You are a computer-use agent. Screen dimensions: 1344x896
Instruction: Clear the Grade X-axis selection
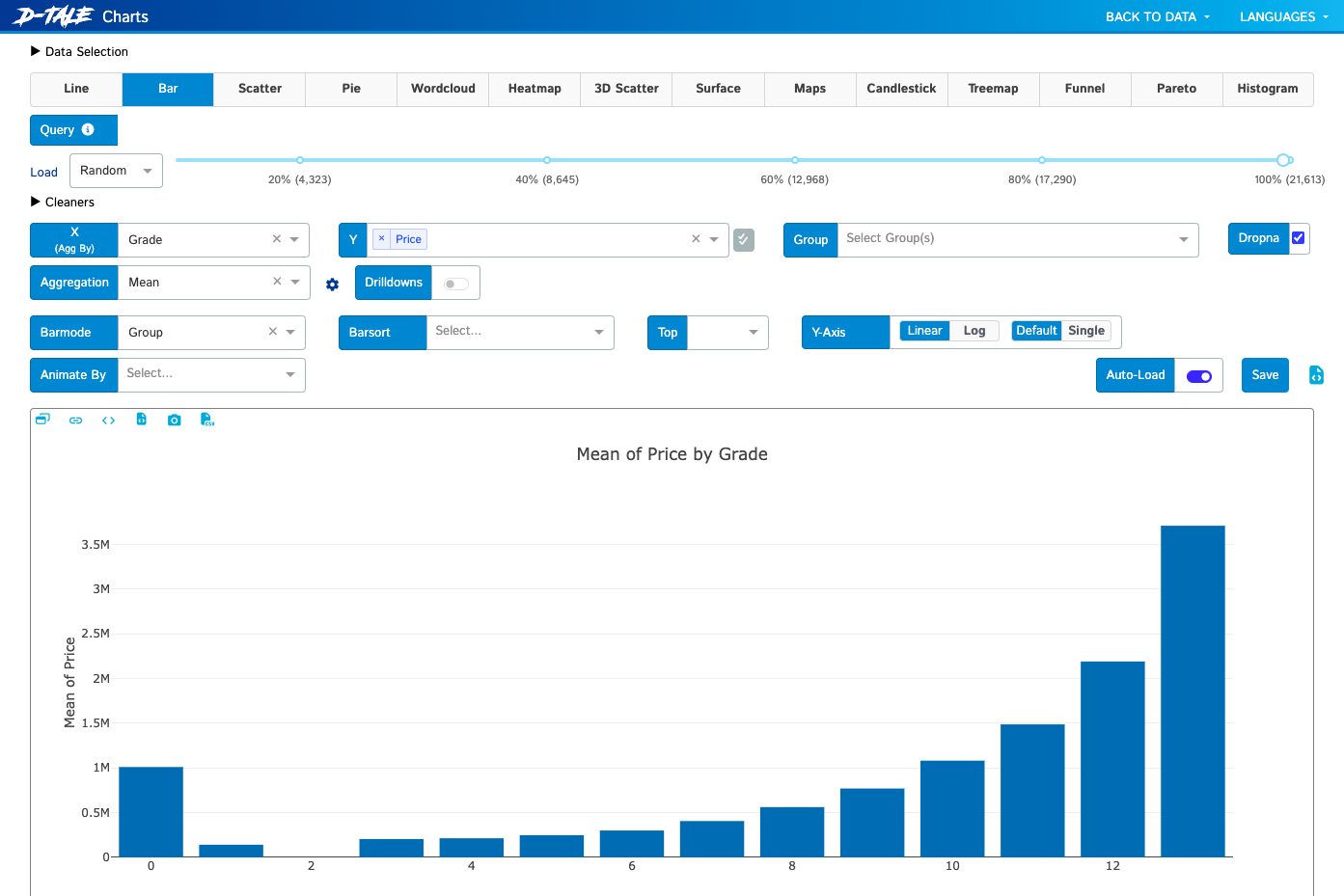tap(277, 239)
